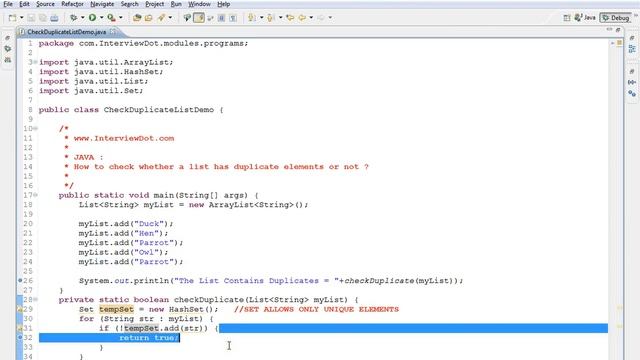Click the text 'myList.add("Owl");'
This screenshot has height=360, width=640.
click(x=124, y=252)
